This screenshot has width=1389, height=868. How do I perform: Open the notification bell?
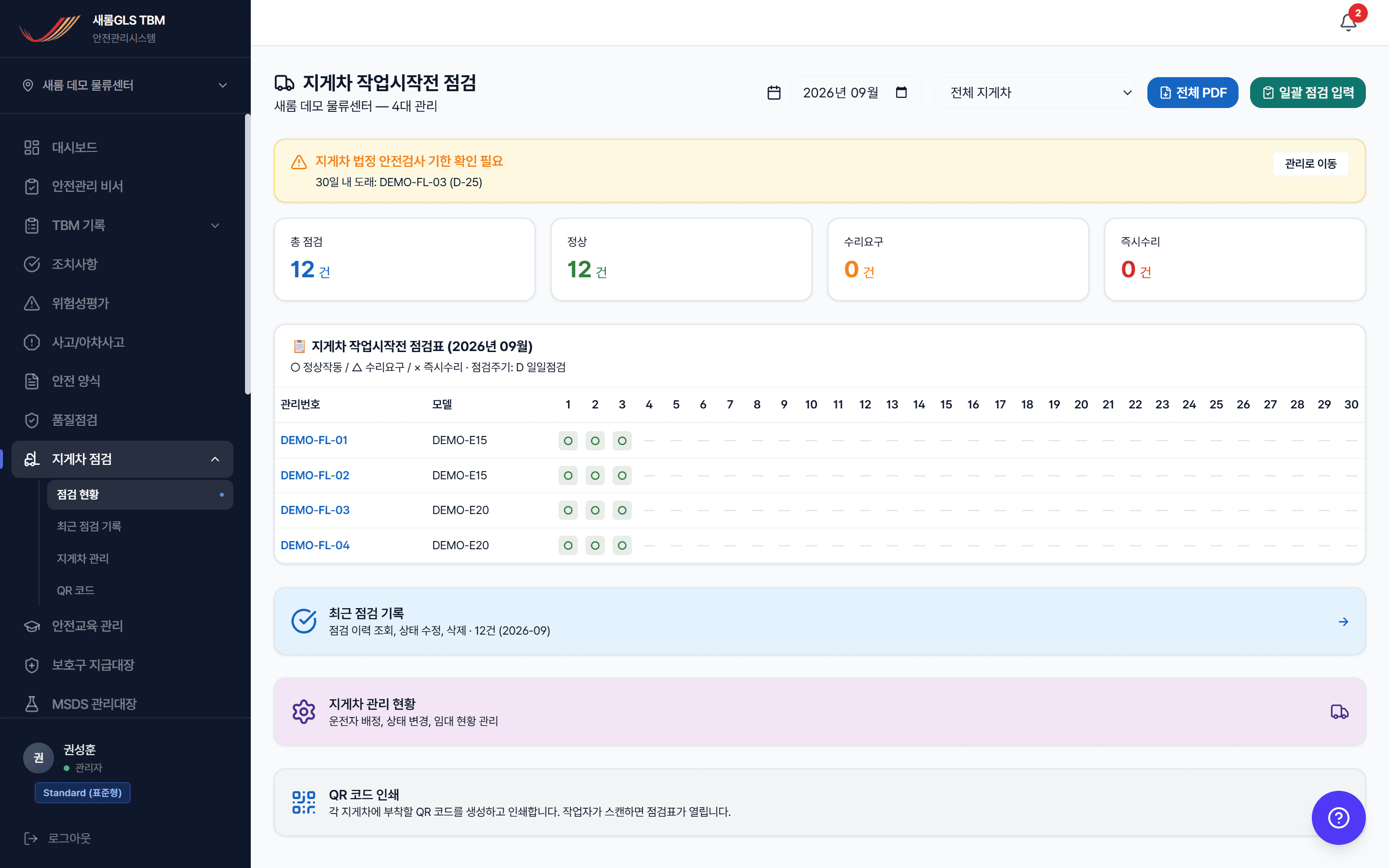coord(1348,22)
